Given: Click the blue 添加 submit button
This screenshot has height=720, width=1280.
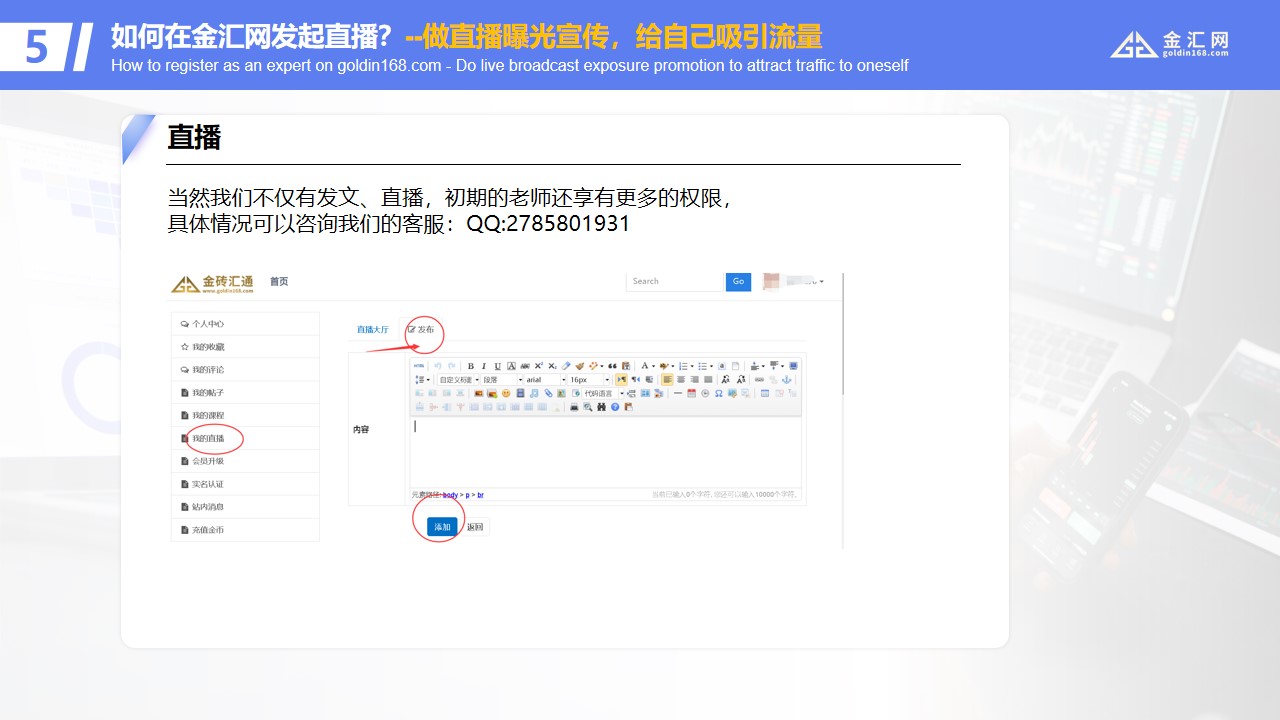Looking at the screenshot, I should pos(442,527).
